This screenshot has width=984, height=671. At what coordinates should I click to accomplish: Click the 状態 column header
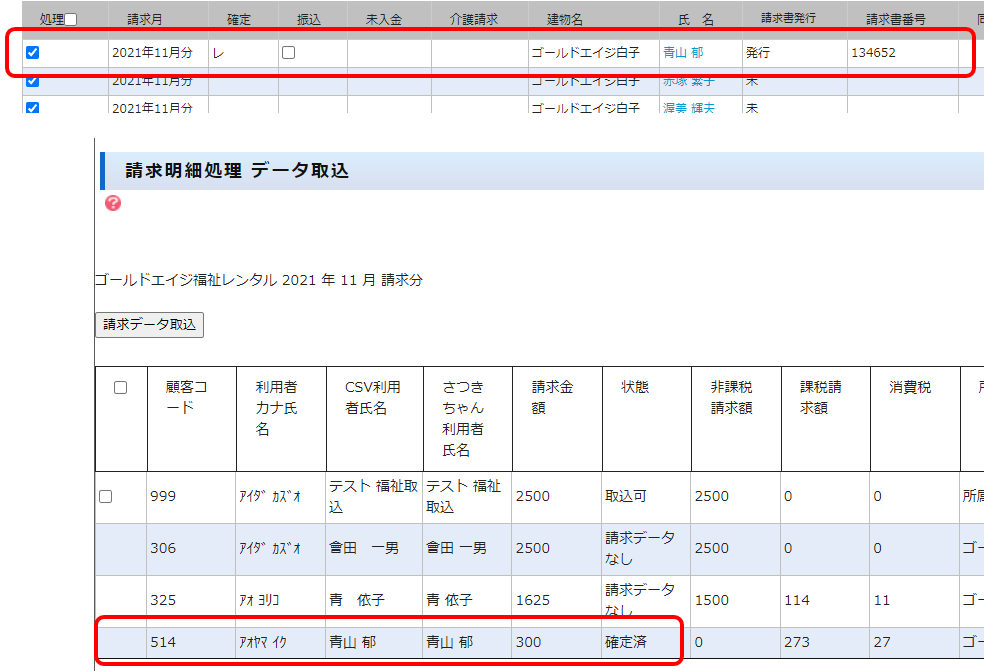[636, 388]
